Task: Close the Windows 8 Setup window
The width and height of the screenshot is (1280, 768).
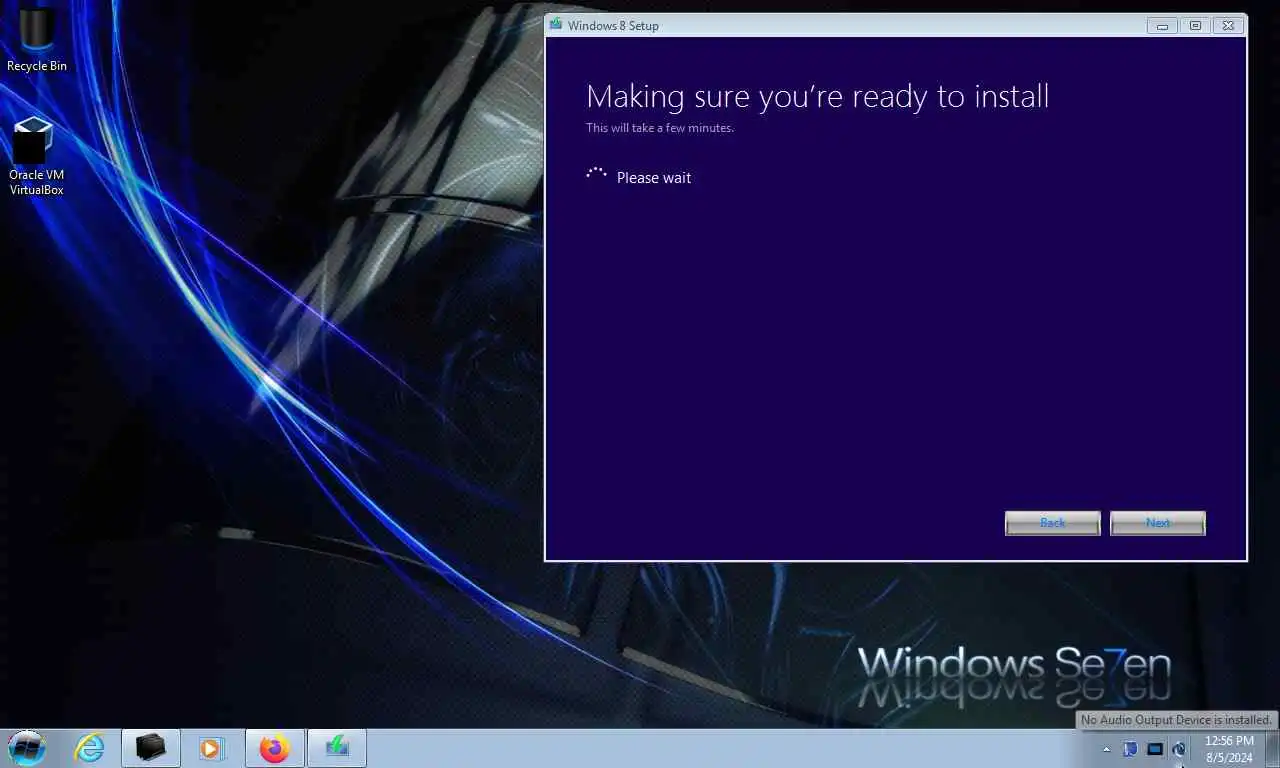Action: coord(1229,26)
